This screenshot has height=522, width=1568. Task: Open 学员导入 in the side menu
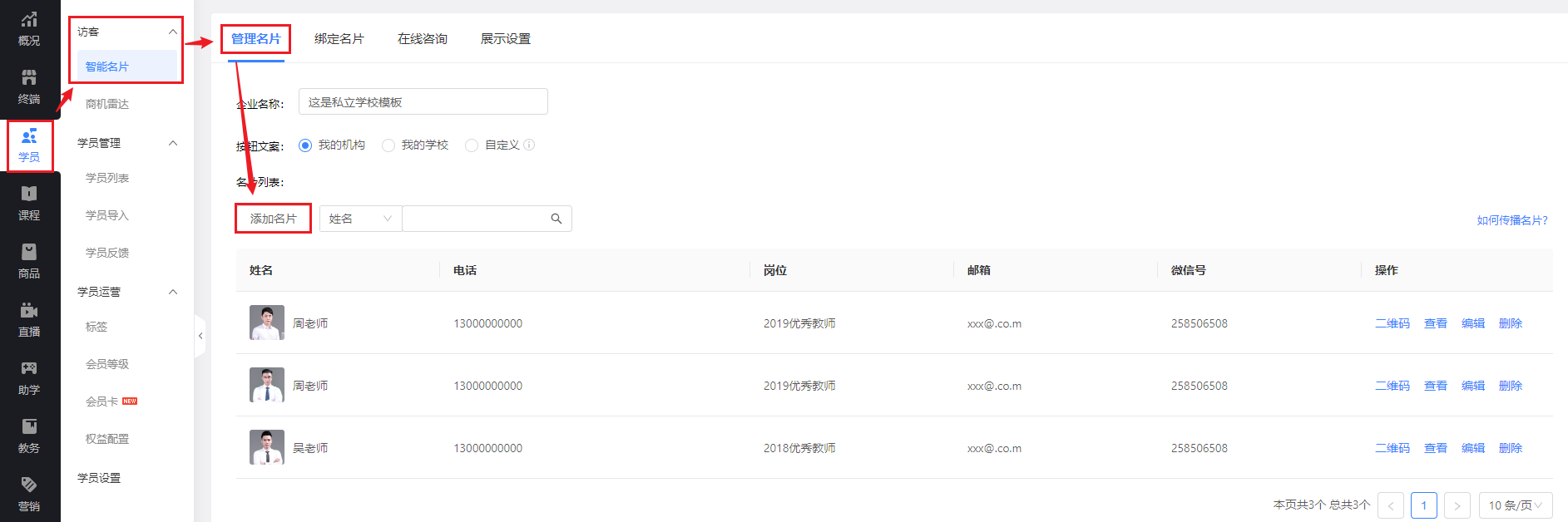point(107,215)
